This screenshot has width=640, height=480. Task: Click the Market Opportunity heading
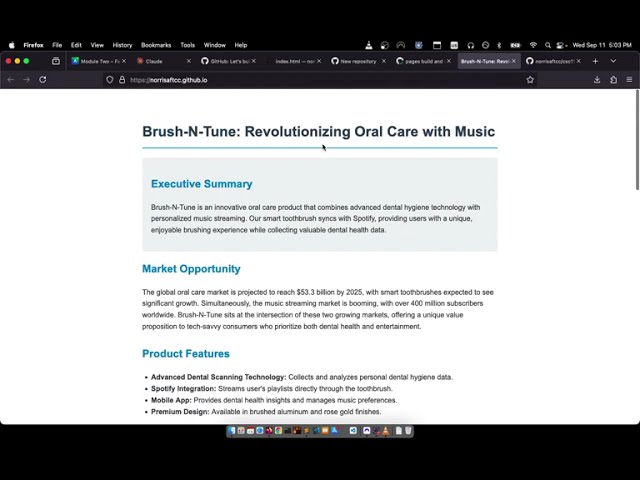point(191,269)
